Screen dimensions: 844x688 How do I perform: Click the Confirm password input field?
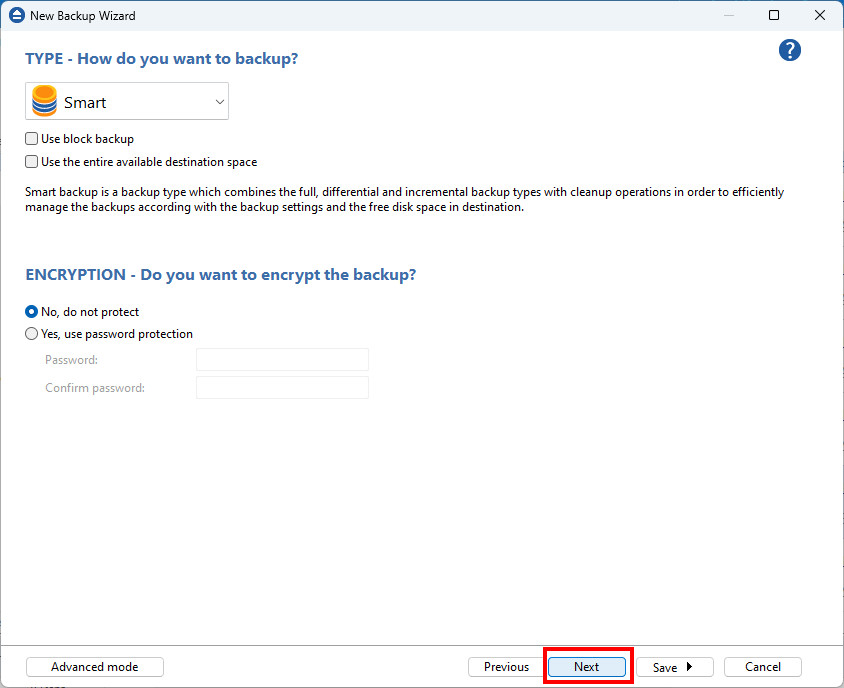(x=282, y=388)
